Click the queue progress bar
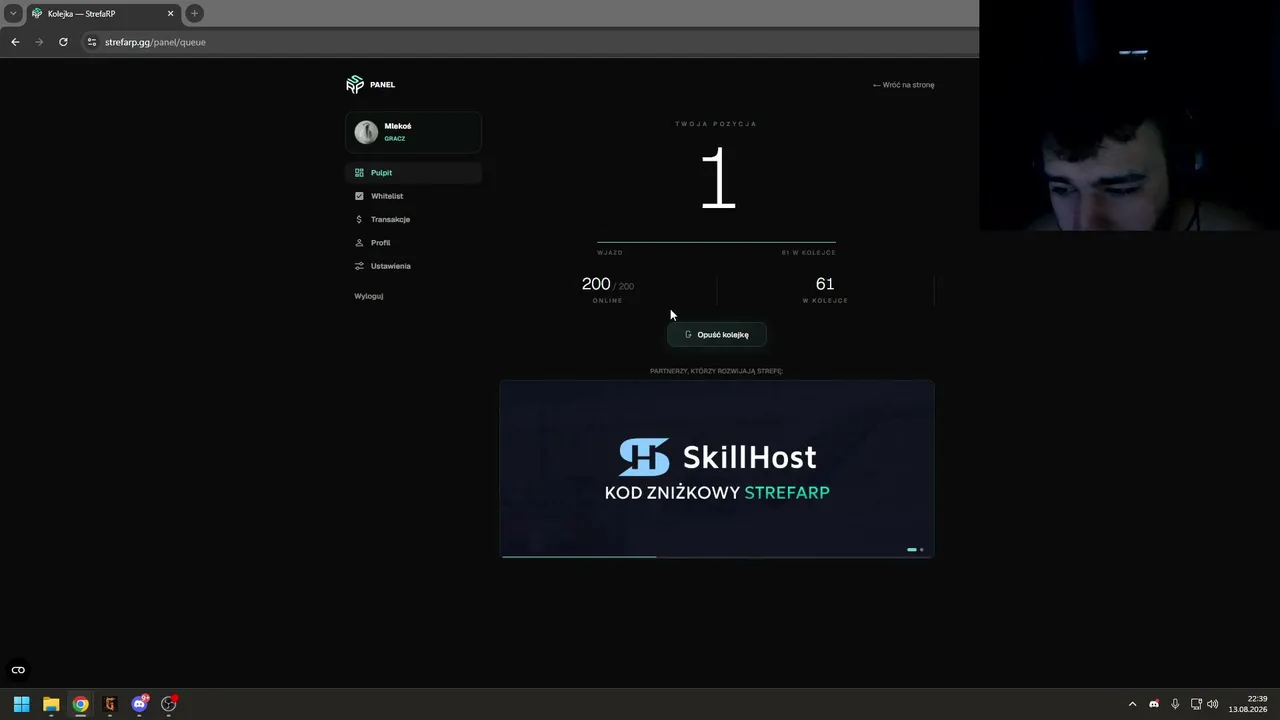 716,242
